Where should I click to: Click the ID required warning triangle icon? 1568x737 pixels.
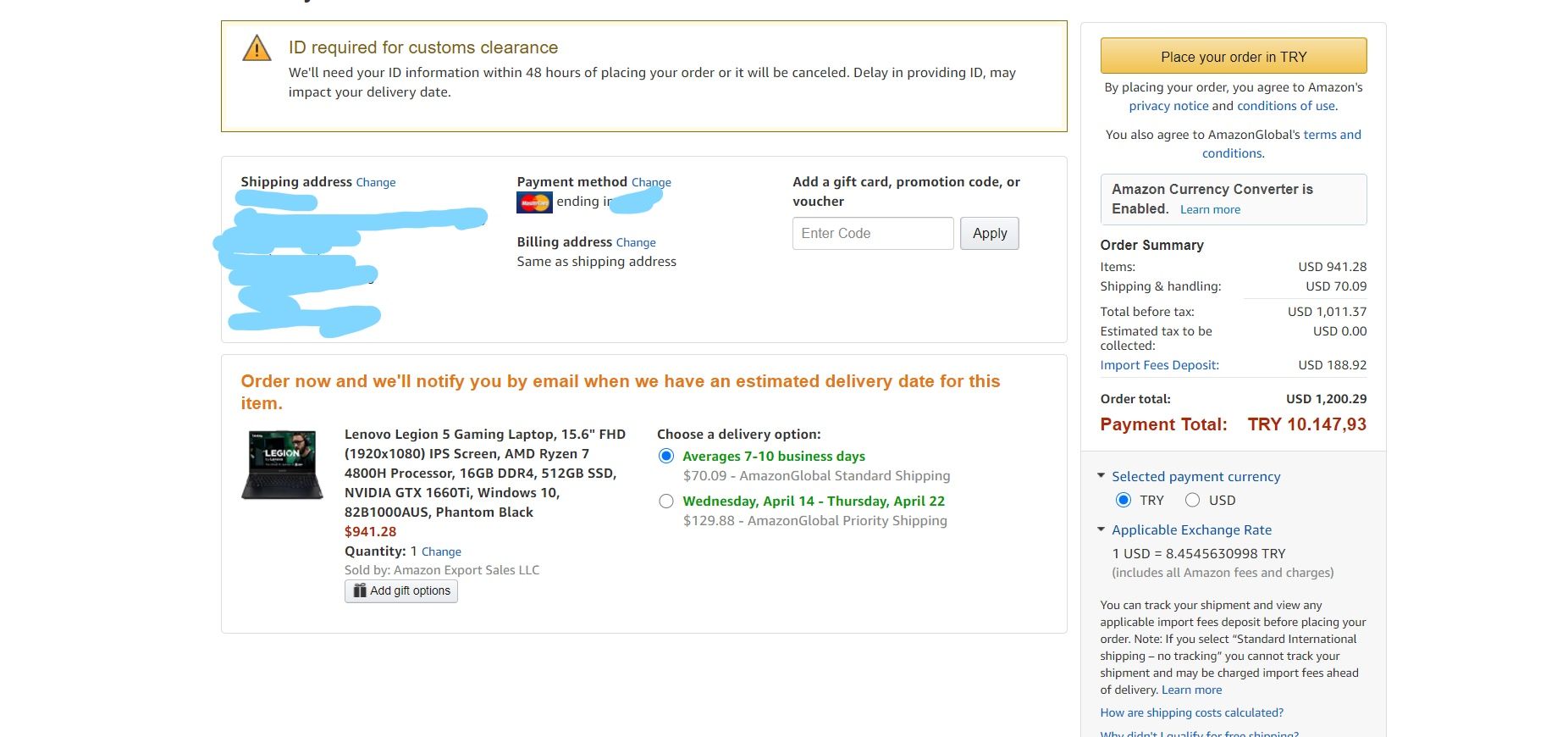(257, 49)
